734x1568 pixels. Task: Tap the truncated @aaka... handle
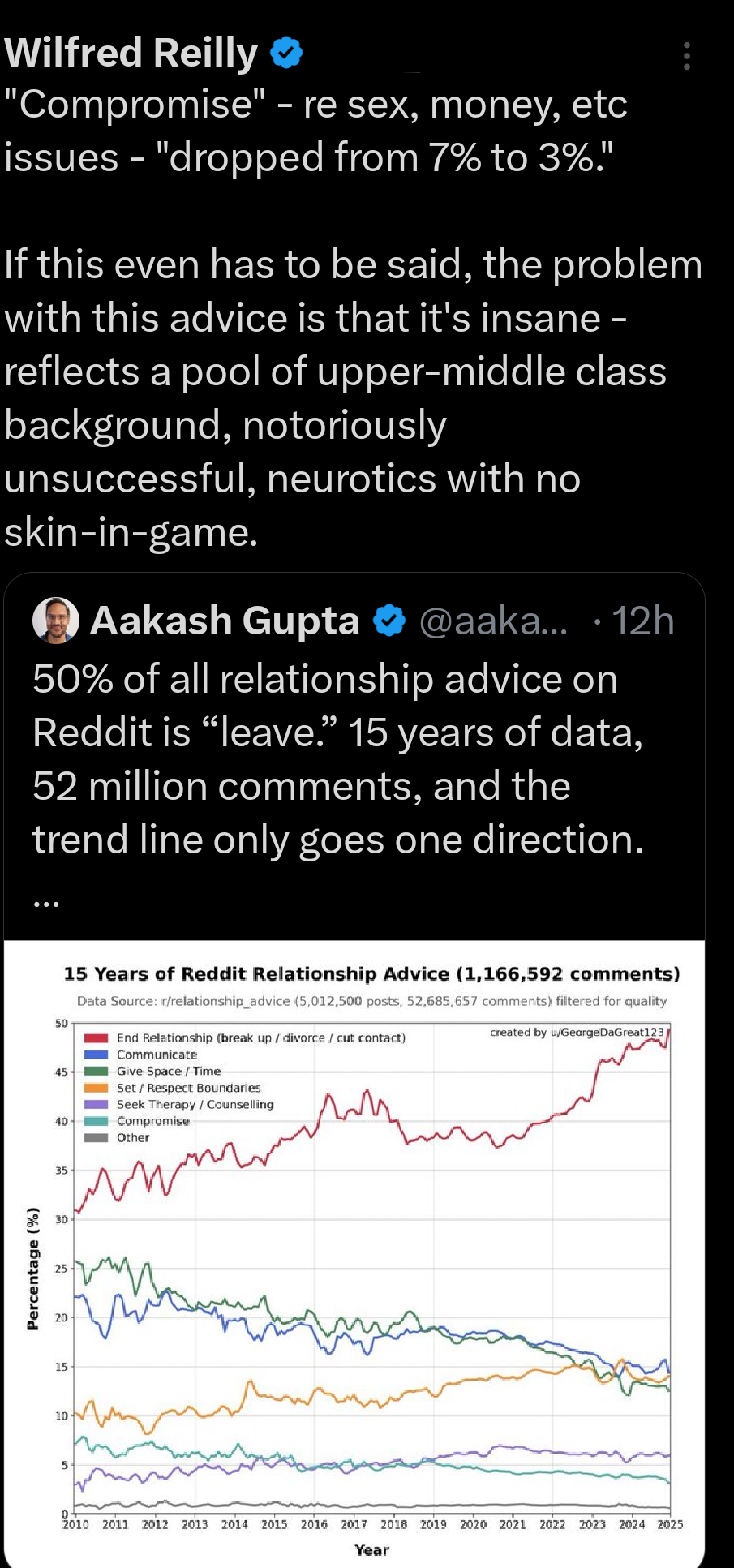[493, 621]
